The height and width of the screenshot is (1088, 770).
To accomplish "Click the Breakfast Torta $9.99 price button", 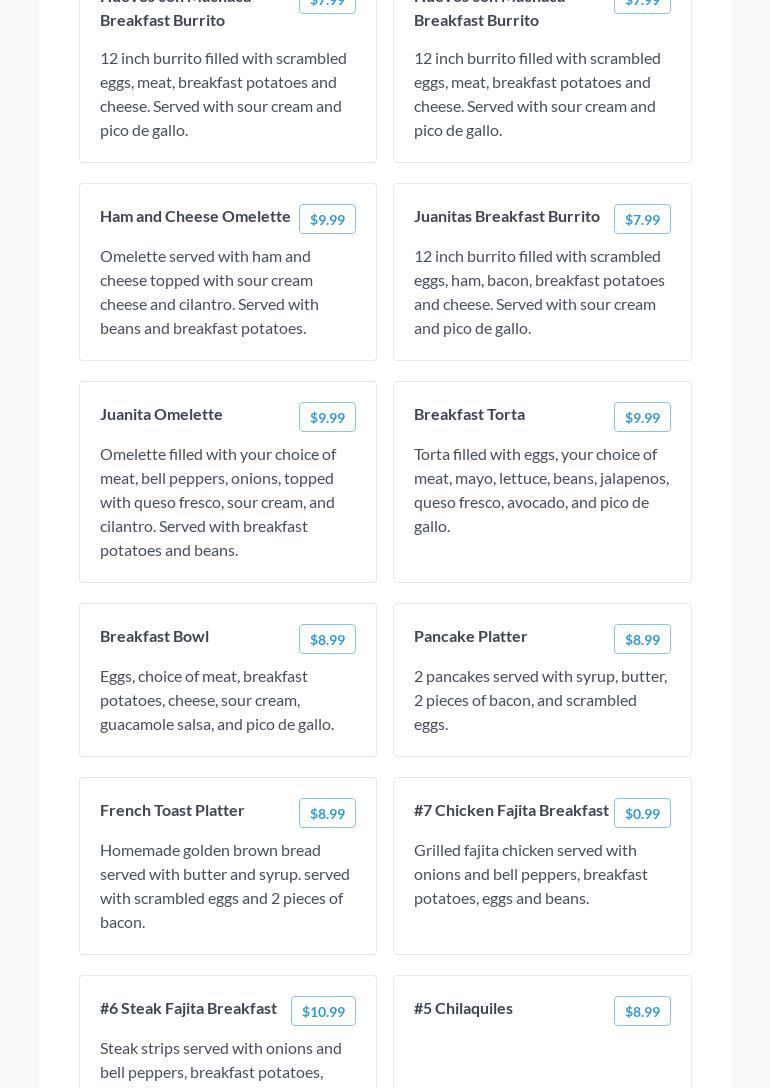I will click(x=642, y=417).
